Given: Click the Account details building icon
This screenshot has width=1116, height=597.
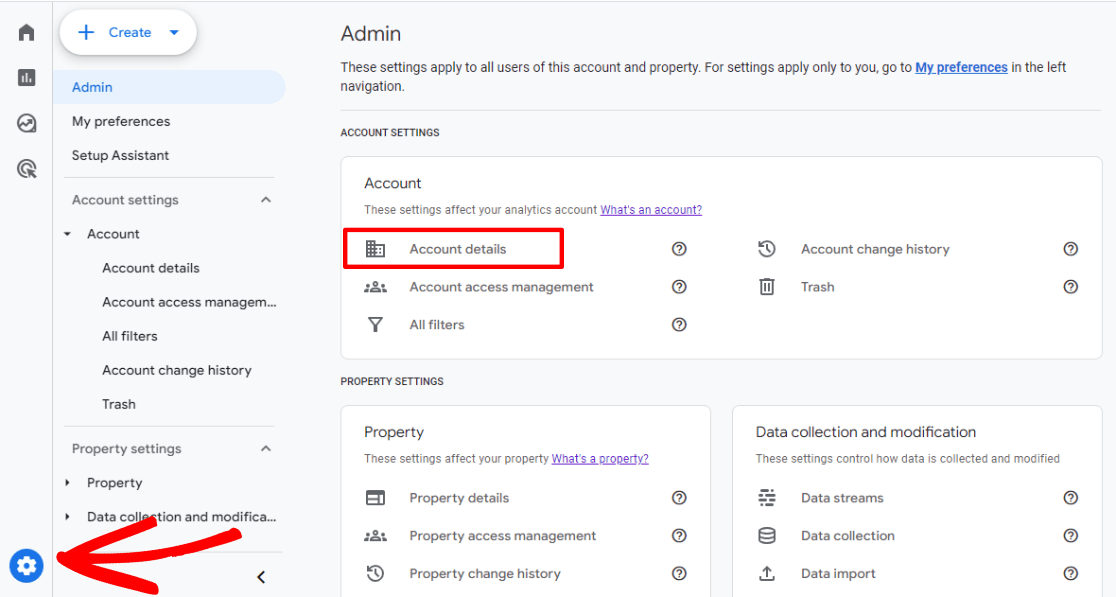Looking at the screenshot, I should click(x=375, y=249).
